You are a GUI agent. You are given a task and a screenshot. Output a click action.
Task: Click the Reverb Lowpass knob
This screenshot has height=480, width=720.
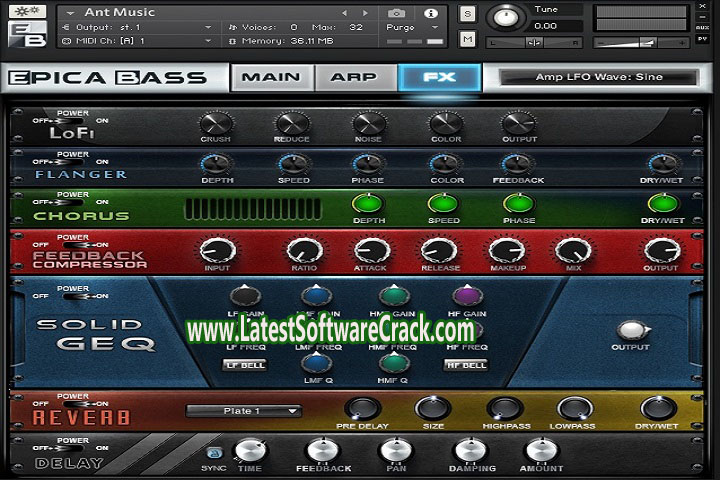point(574,408)
